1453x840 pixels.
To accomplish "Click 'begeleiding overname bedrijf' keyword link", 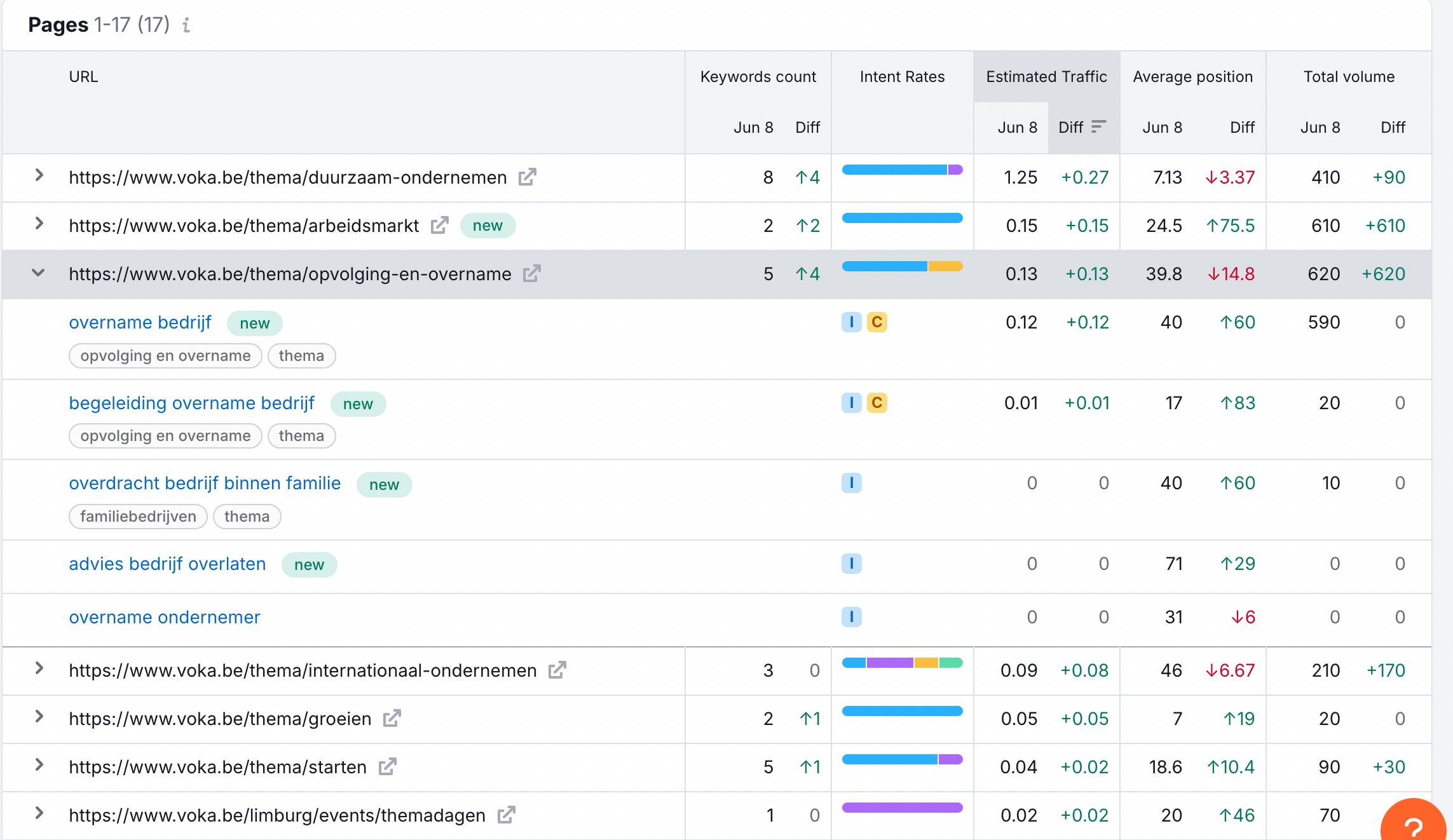I will point(191,403).
